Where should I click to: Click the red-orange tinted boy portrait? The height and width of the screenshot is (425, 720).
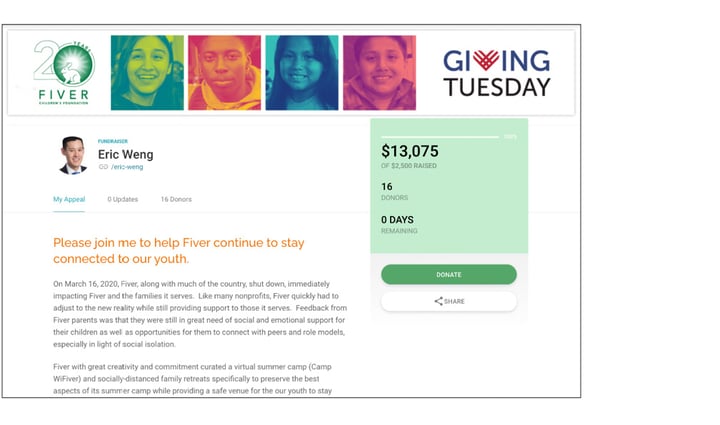[225, 73]
